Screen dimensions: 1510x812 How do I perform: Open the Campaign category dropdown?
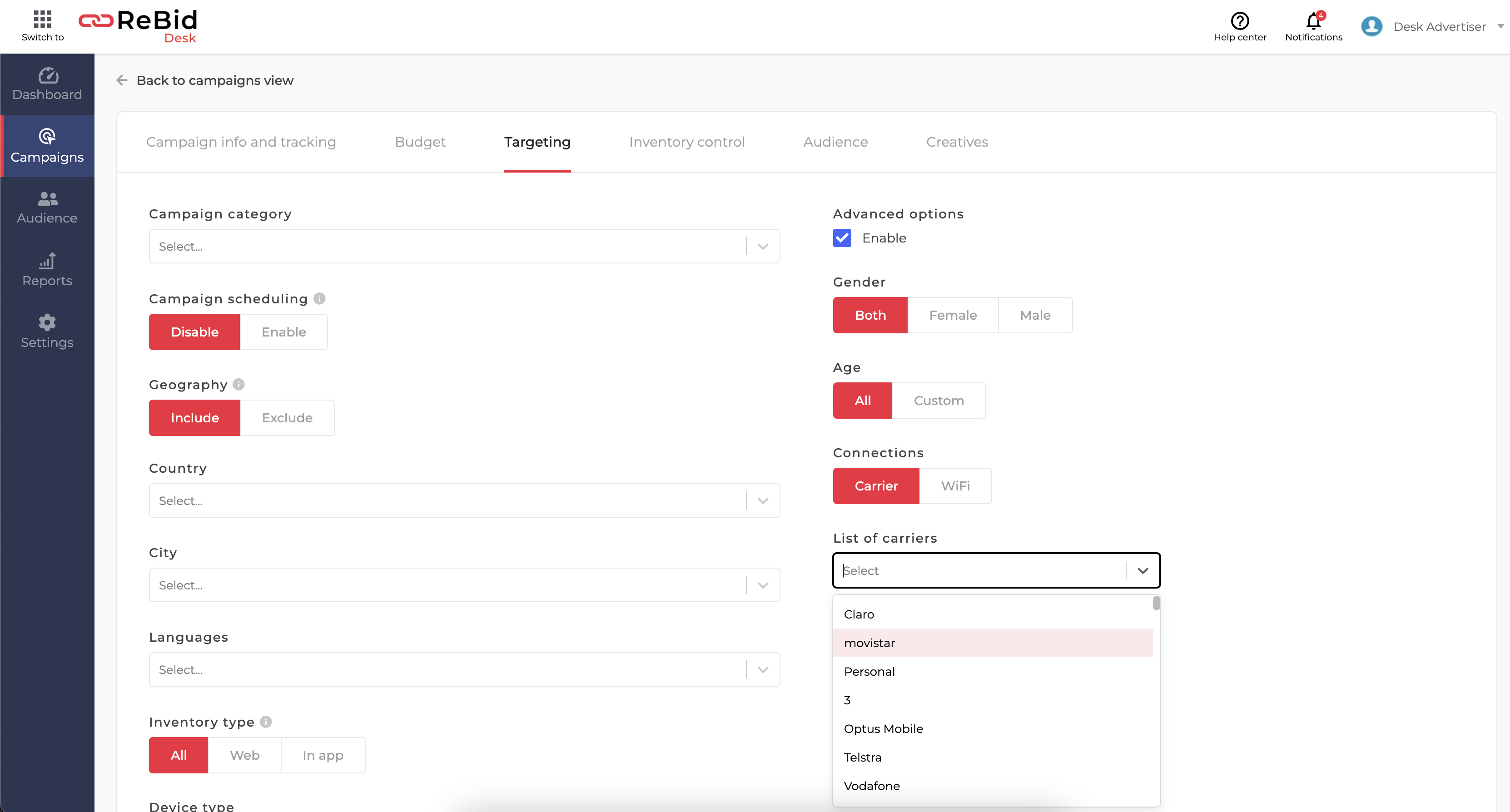point(464,246)
